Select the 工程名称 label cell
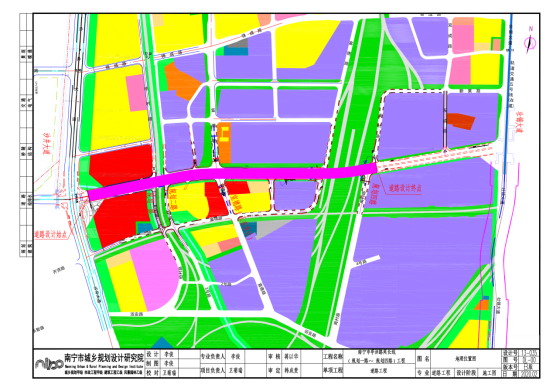The height and width of the screenshot is (392, 554). (x=333, y=357)
